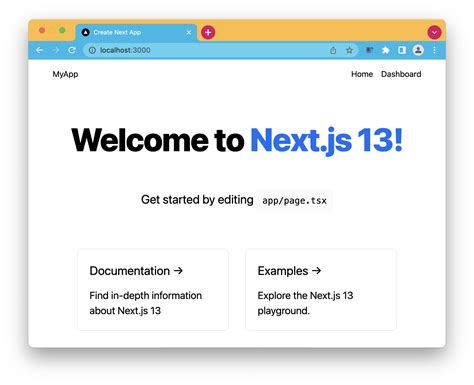Close the Create Next App tab
The width and height of the screenshot is (474, 385).
[x=189, y=32]
